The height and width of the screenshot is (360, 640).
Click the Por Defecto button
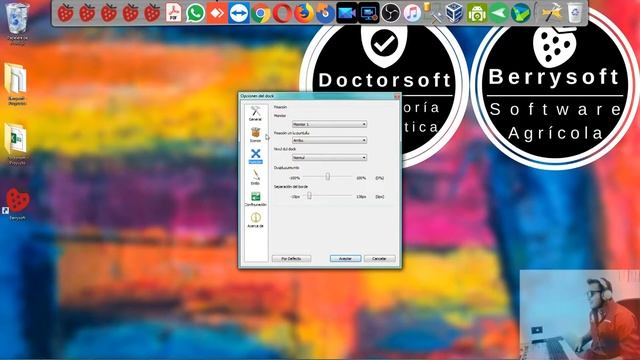291,259
